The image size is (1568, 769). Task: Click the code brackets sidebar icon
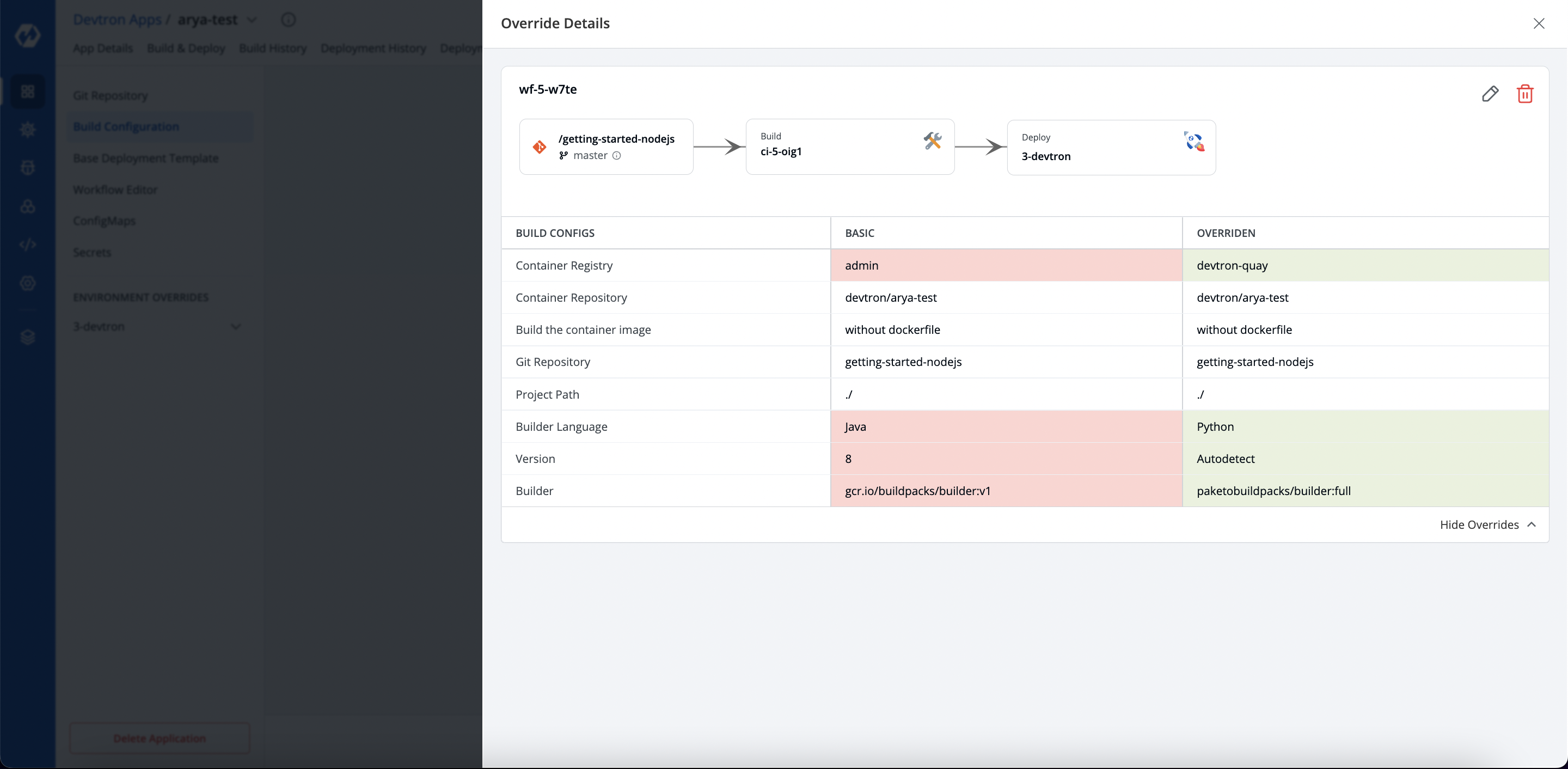point(27,244)
